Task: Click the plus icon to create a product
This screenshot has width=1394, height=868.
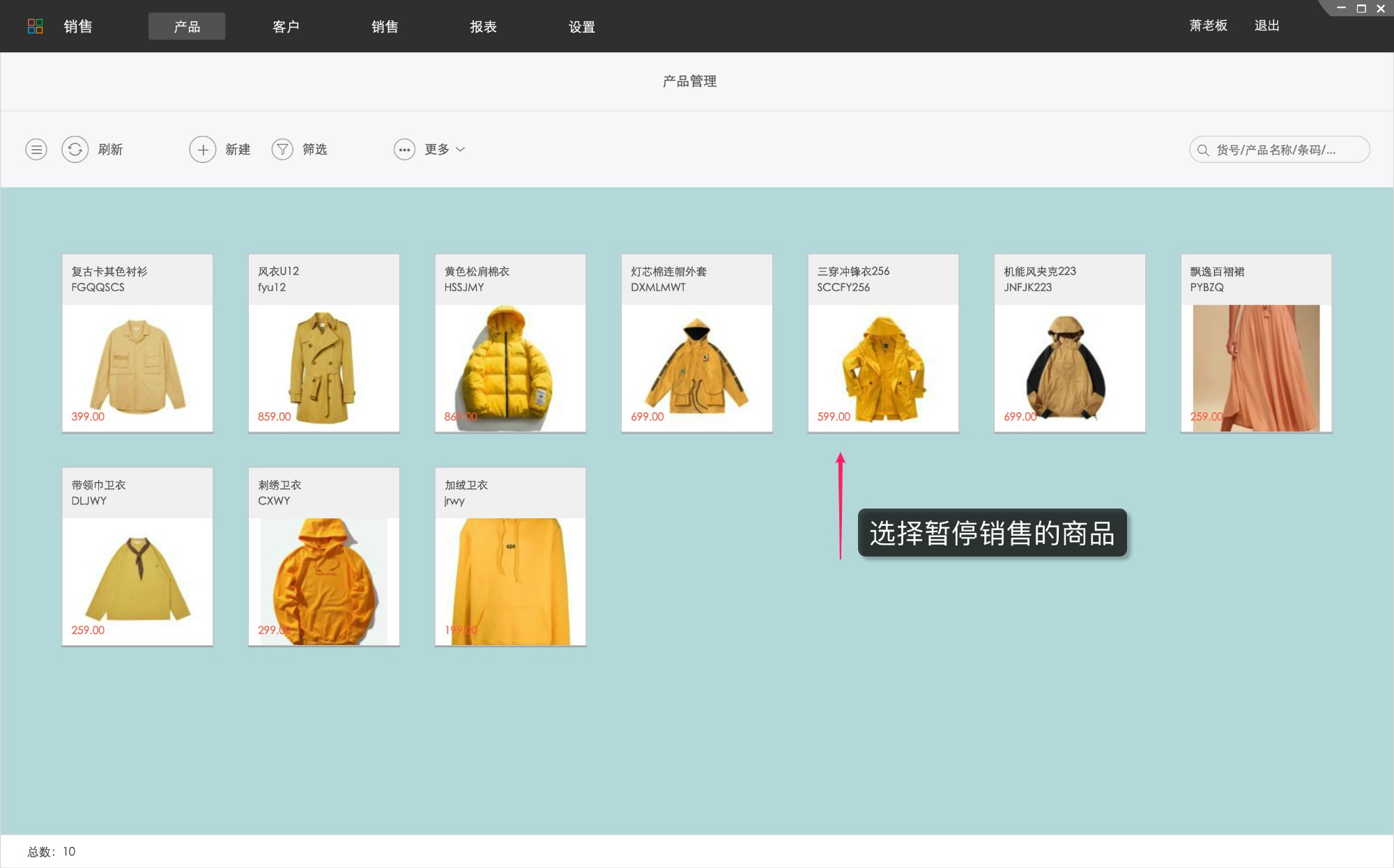Action: coord(203,149)
